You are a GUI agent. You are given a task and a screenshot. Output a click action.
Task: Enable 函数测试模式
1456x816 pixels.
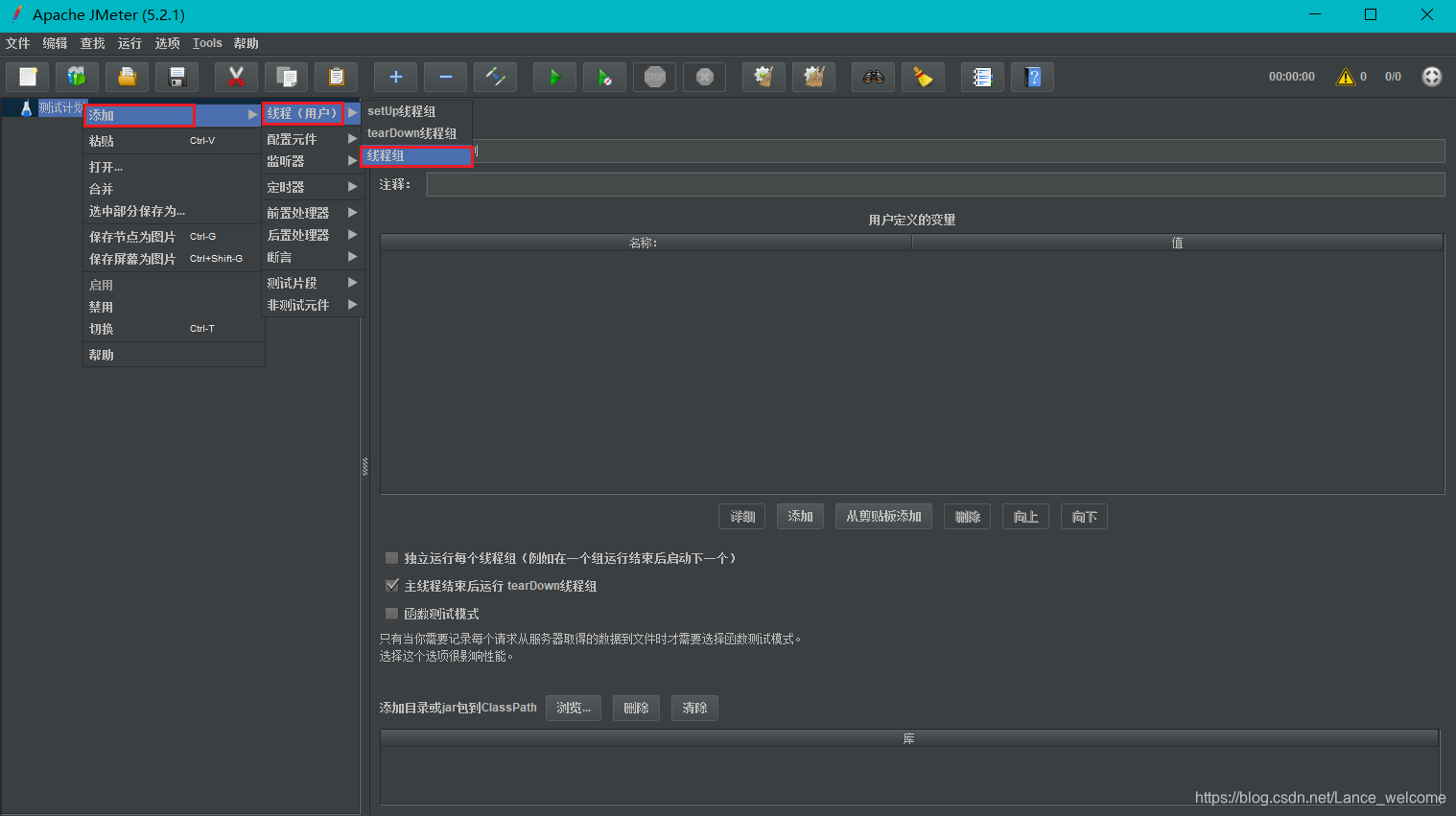pos(391,613)
